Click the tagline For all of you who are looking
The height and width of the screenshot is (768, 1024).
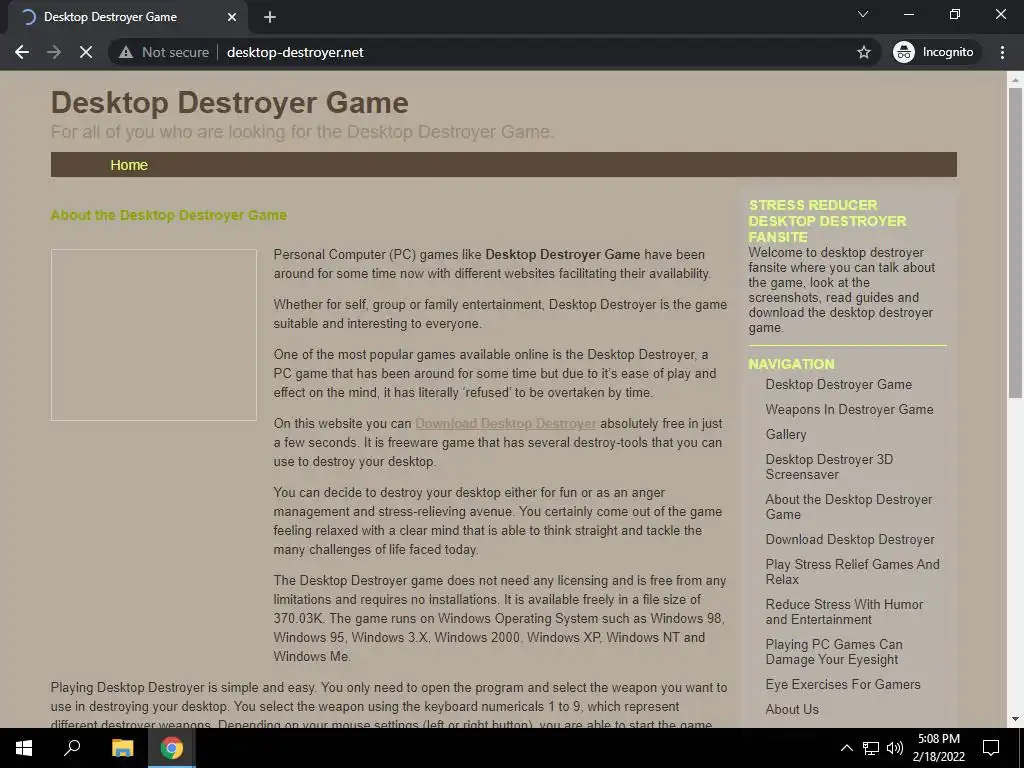pos(302,132)
